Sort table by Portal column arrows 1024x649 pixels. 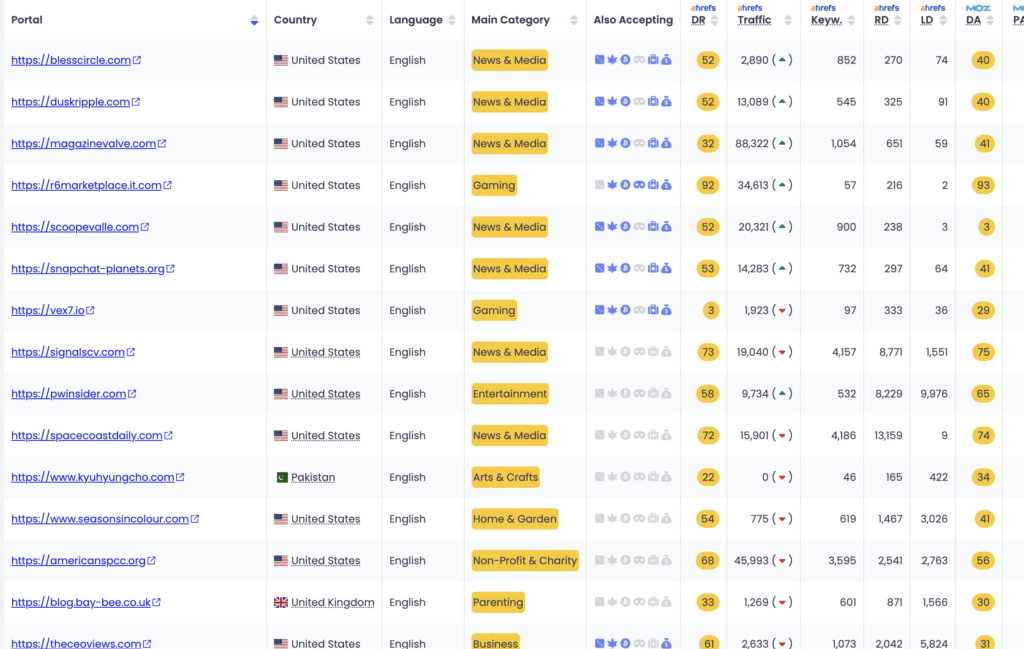(x=254, y=20)
